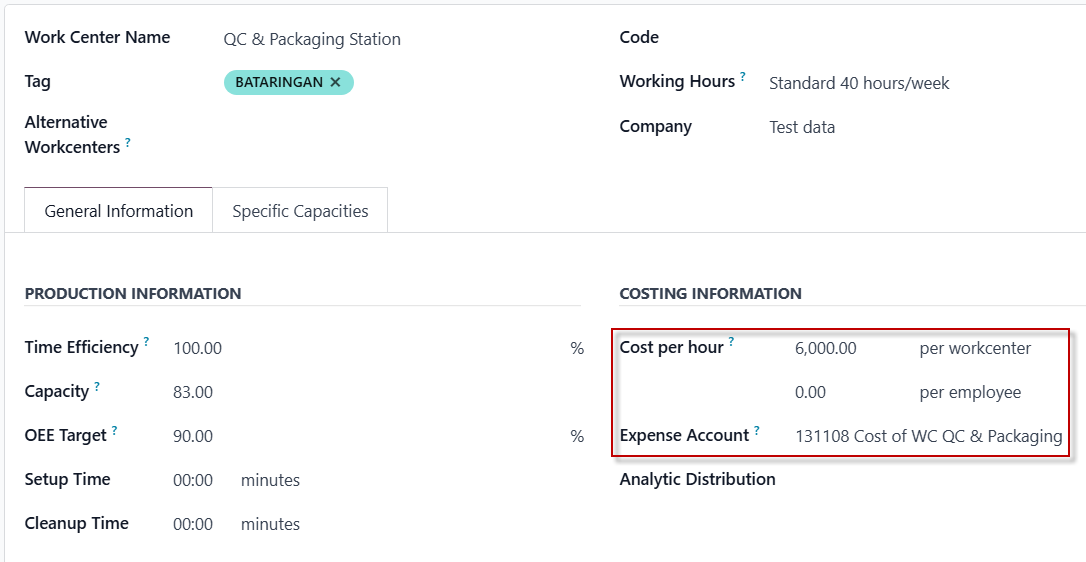This screenshot has width=1086, height=562.
Task: Remove the BATARINGAN tag with its X
Action: pyautogui.click(x=335, y=82)
